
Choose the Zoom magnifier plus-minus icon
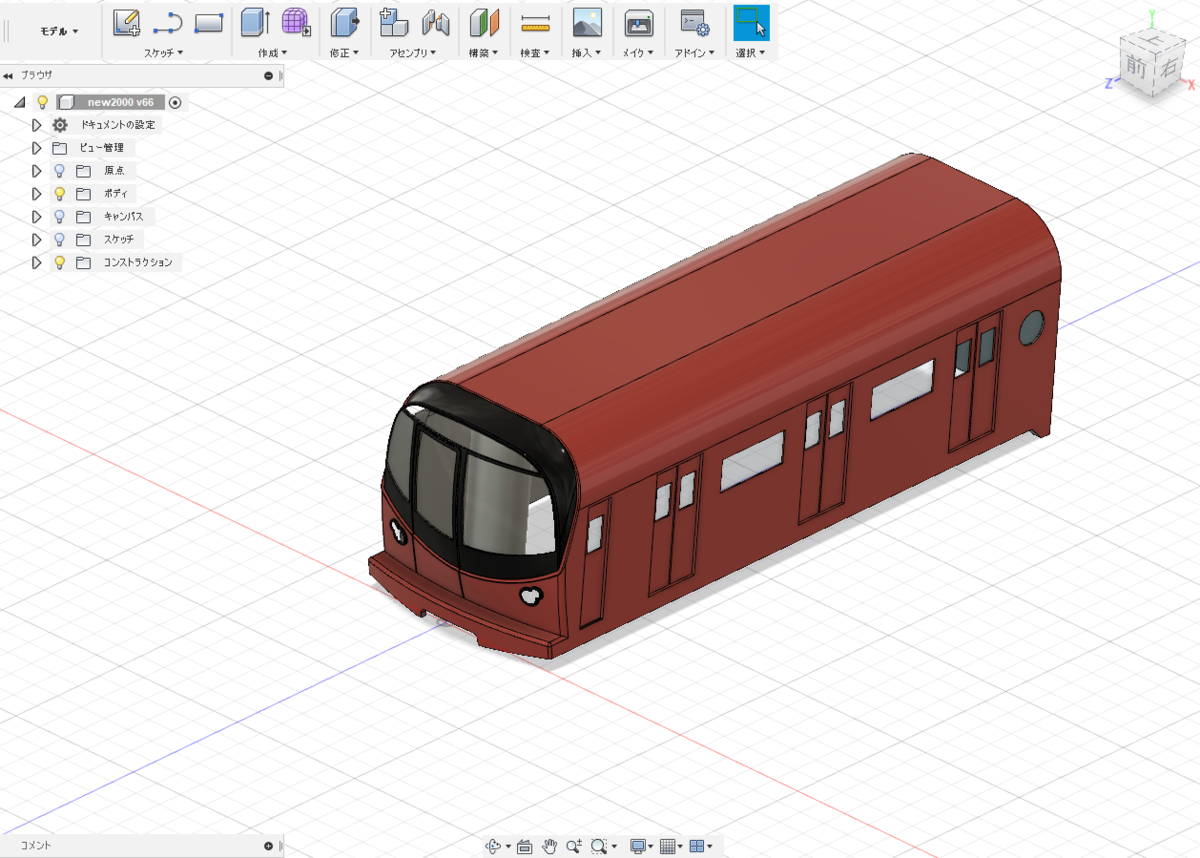(x=574, y=846)
